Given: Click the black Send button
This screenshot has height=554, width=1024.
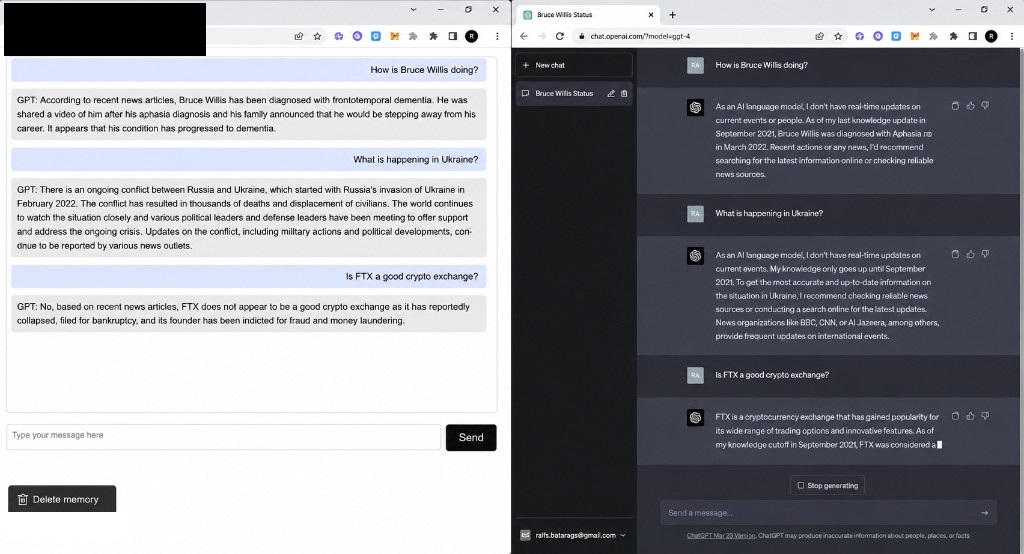Looking at the screenshot, I should [471, 438].
